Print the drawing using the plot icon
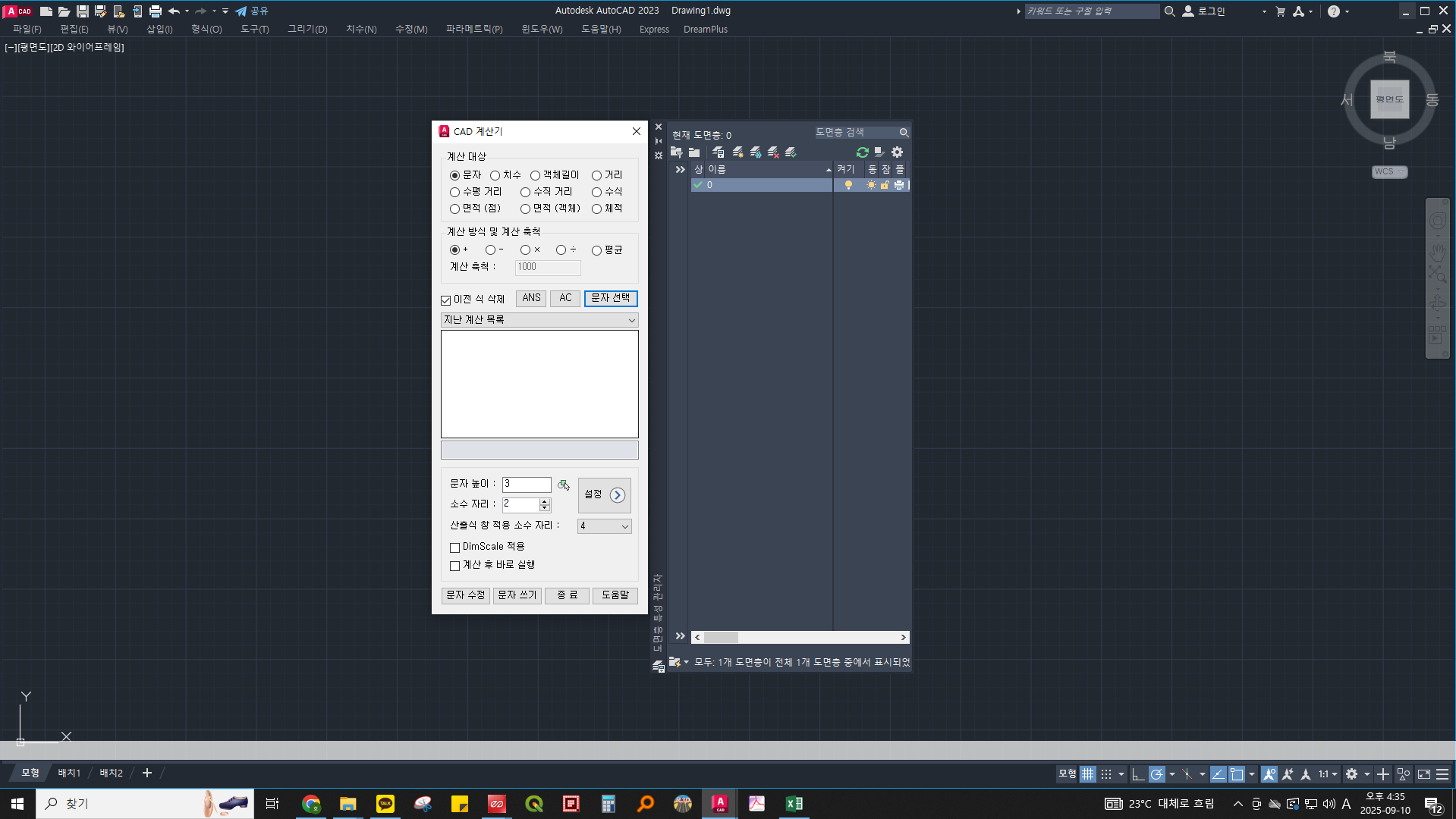Viewport: 1456px width, 819px height. point(156,11)
